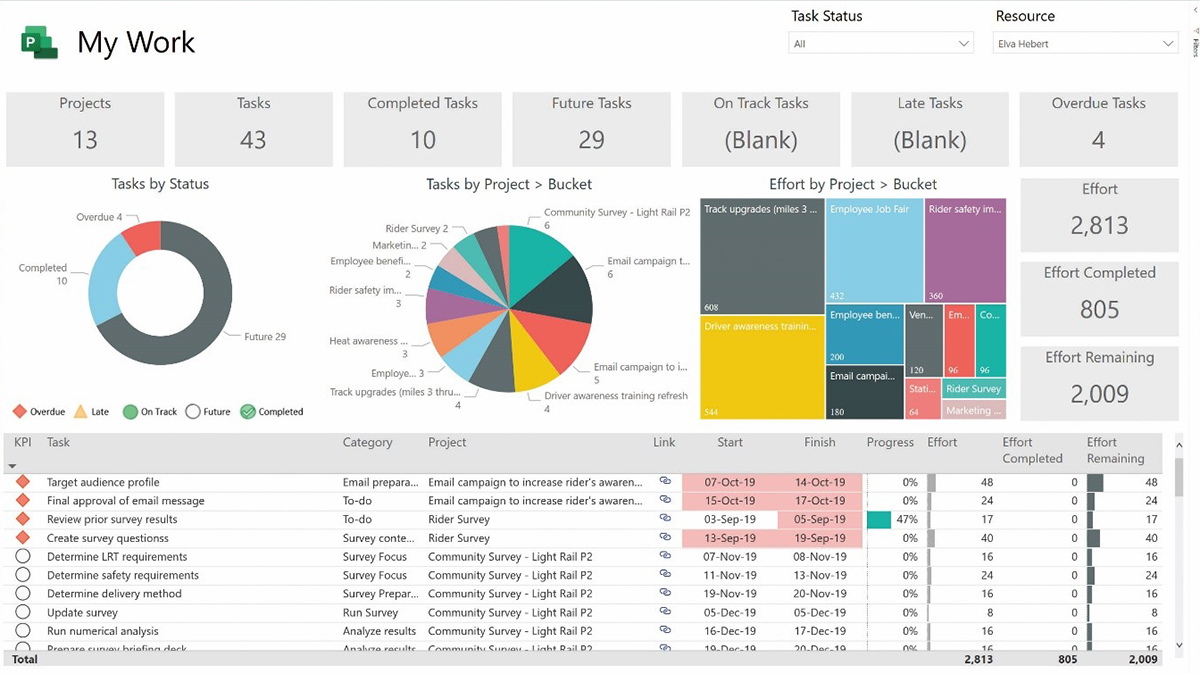Open the Resource dropdown showing Elva Hebert
Screen dimensions: 1200x674
[1085, 44]
